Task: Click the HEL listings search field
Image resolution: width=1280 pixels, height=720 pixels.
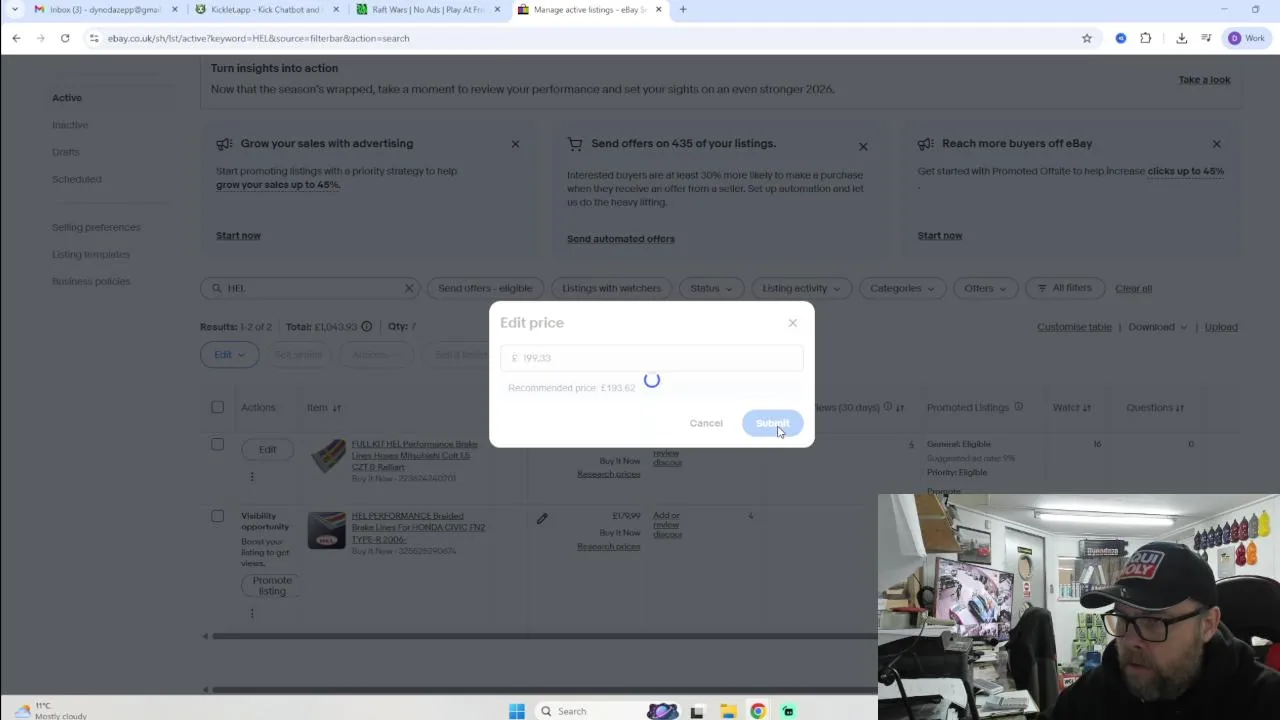Action: tap(310, 288)
